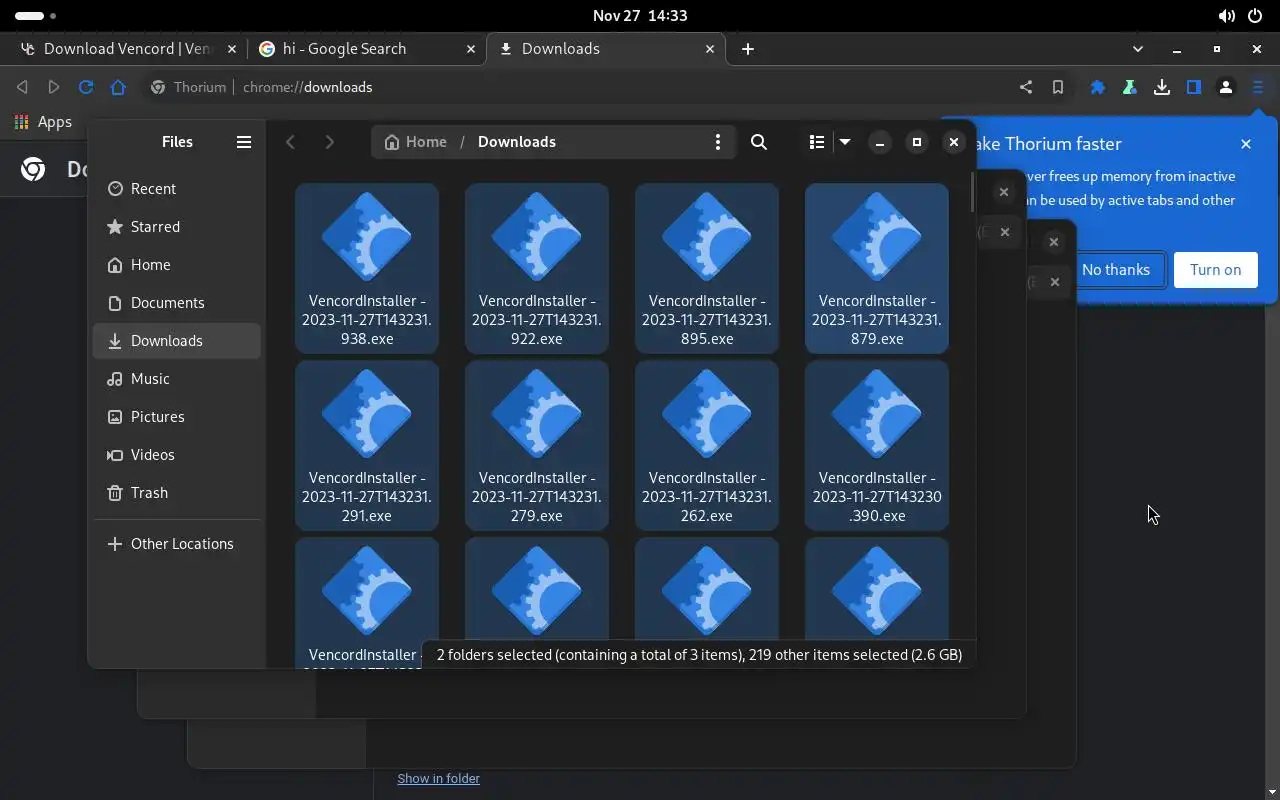Open Home in the sidebar
Viewport: 1280px width, 800px height.
click(177, 265)
